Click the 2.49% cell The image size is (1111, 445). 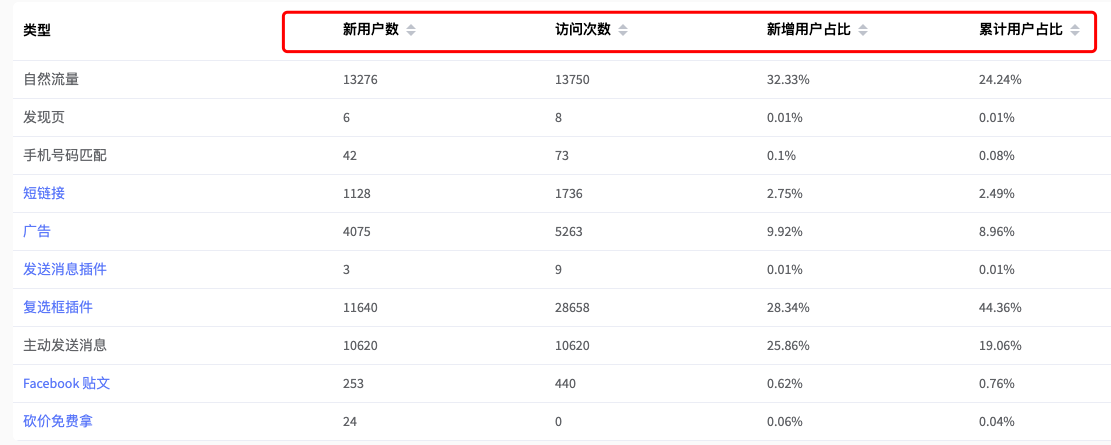[997, 193]
